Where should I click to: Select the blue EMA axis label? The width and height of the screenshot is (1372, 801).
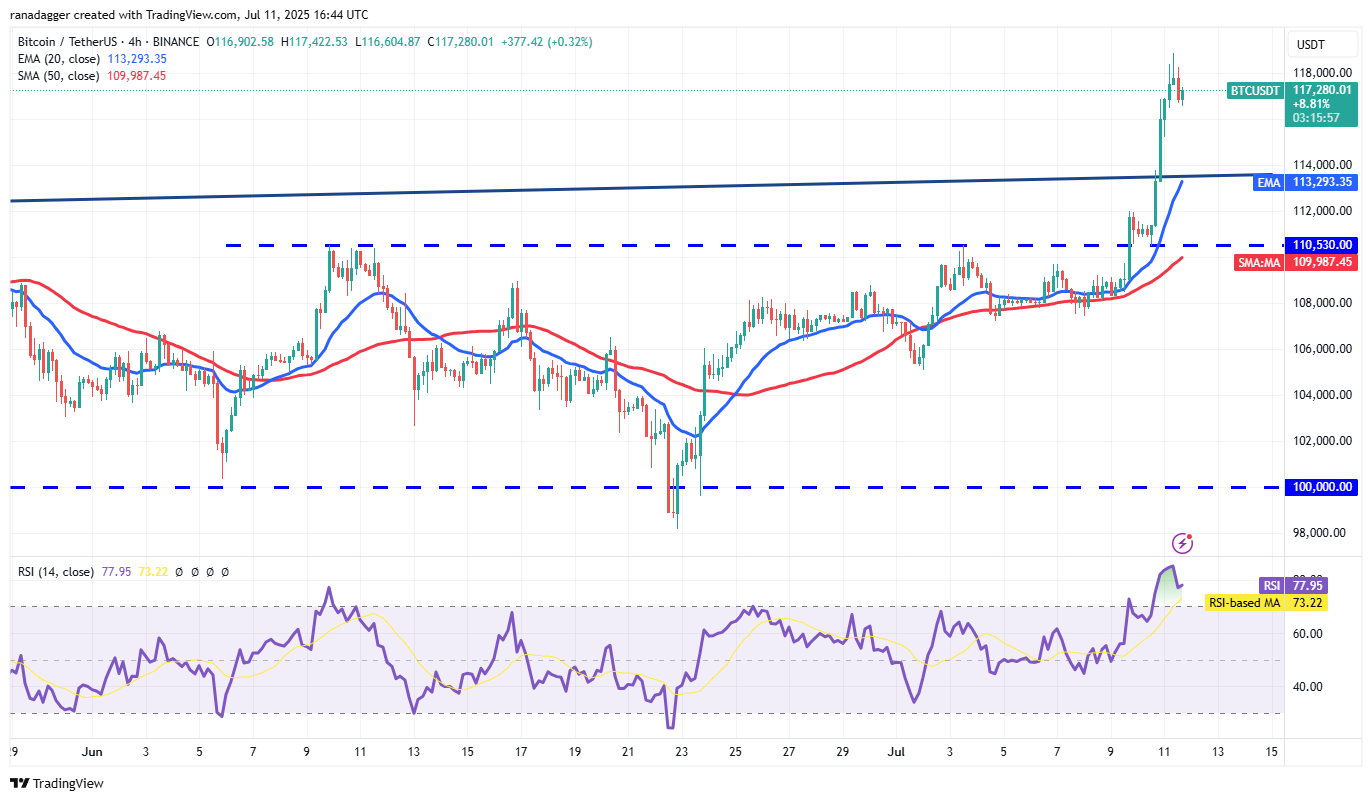tap(1267, 182)
